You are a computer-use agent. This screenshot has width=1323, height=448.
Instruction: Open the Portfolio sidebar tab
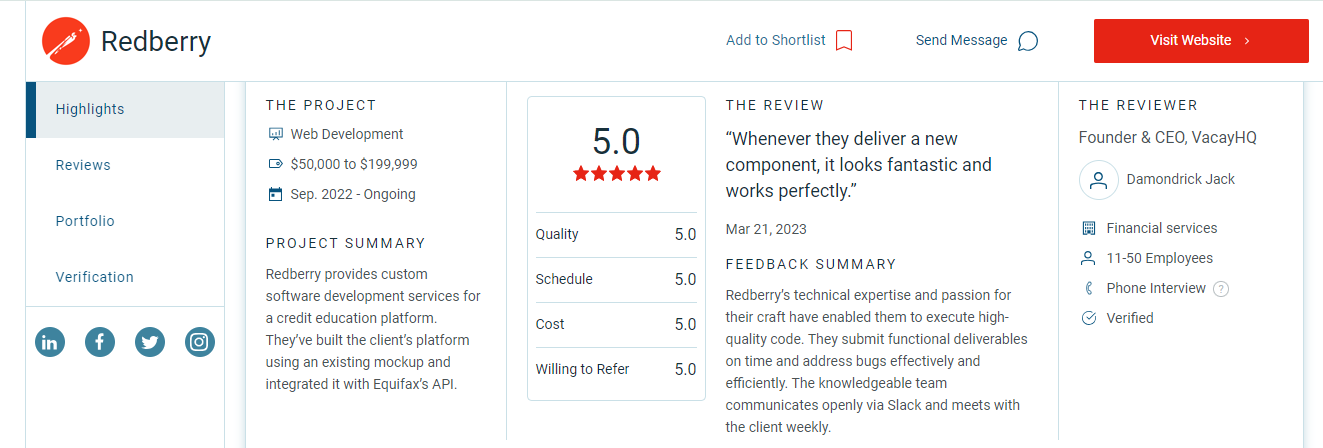(125, 221)
